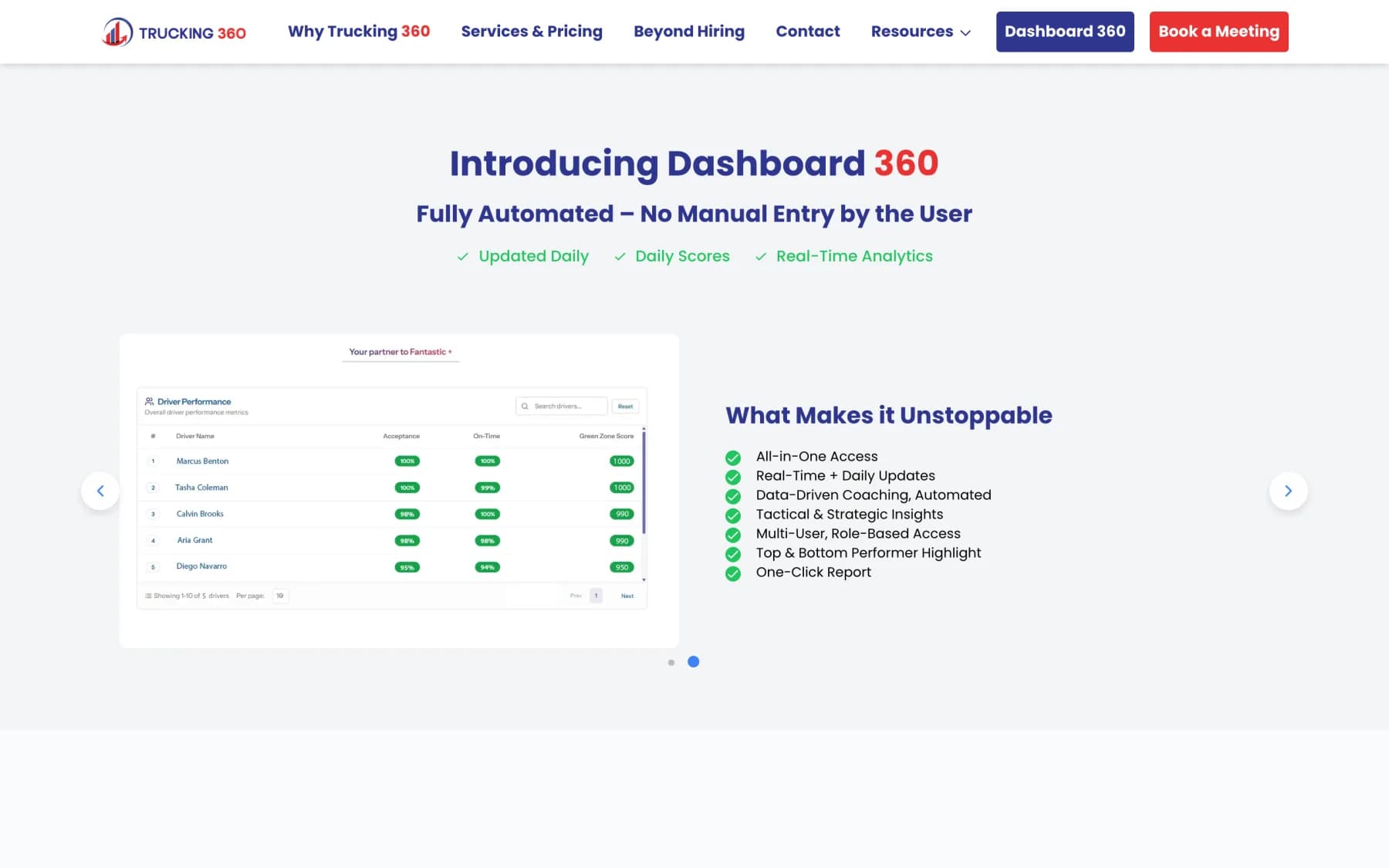Click "Top & Bottom Performer Highlight" item

click(x=868, y=553)
